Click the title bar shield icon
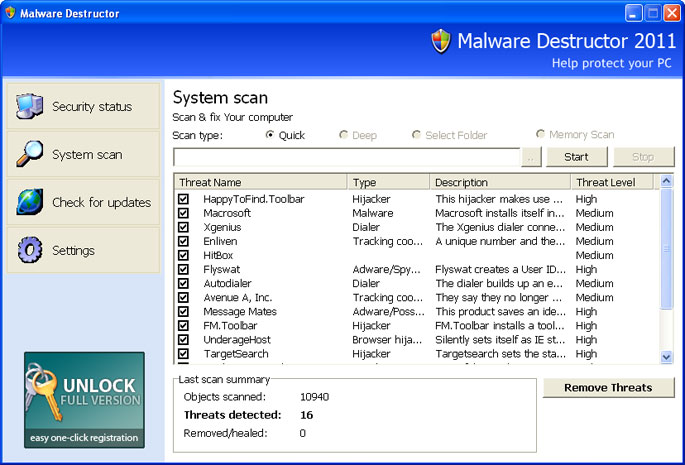 pos(10,13)
